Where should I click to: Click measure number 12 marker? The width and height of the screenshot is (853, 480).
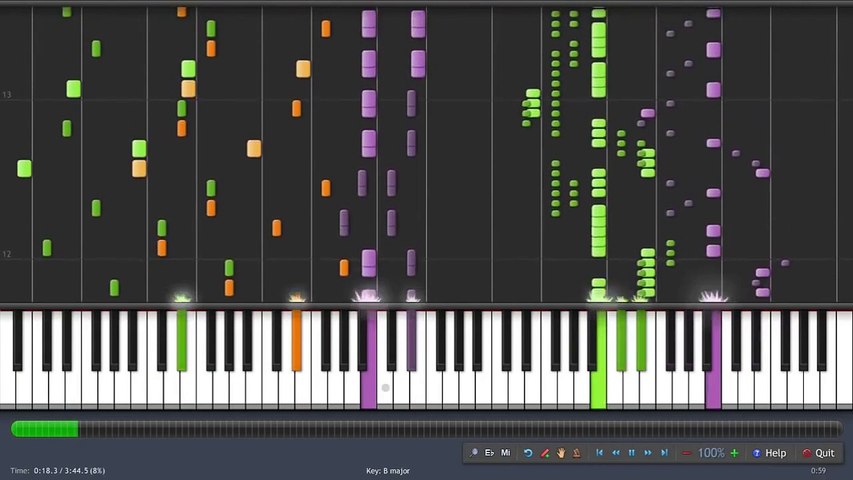click(7, 254)
